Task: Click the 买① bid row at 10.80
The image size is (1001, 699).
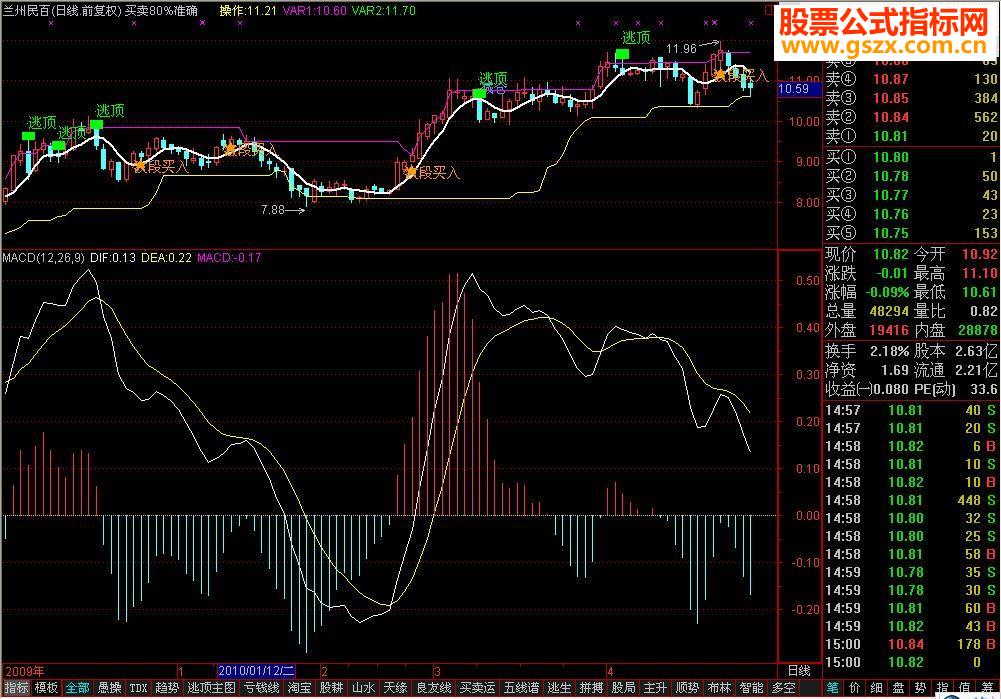Action: click(x=910, y=157)
